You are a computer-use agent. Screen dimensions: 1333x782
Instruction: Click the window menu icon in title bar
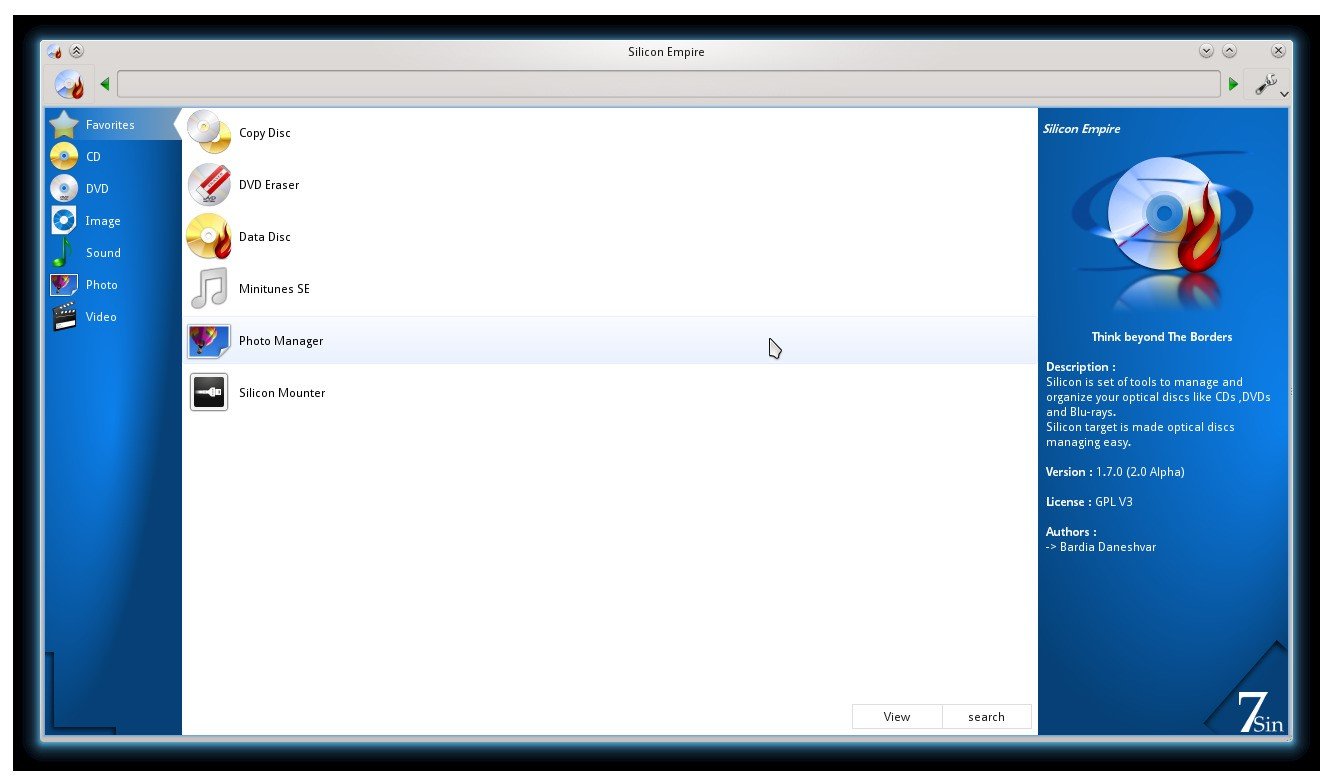[55, 51]
